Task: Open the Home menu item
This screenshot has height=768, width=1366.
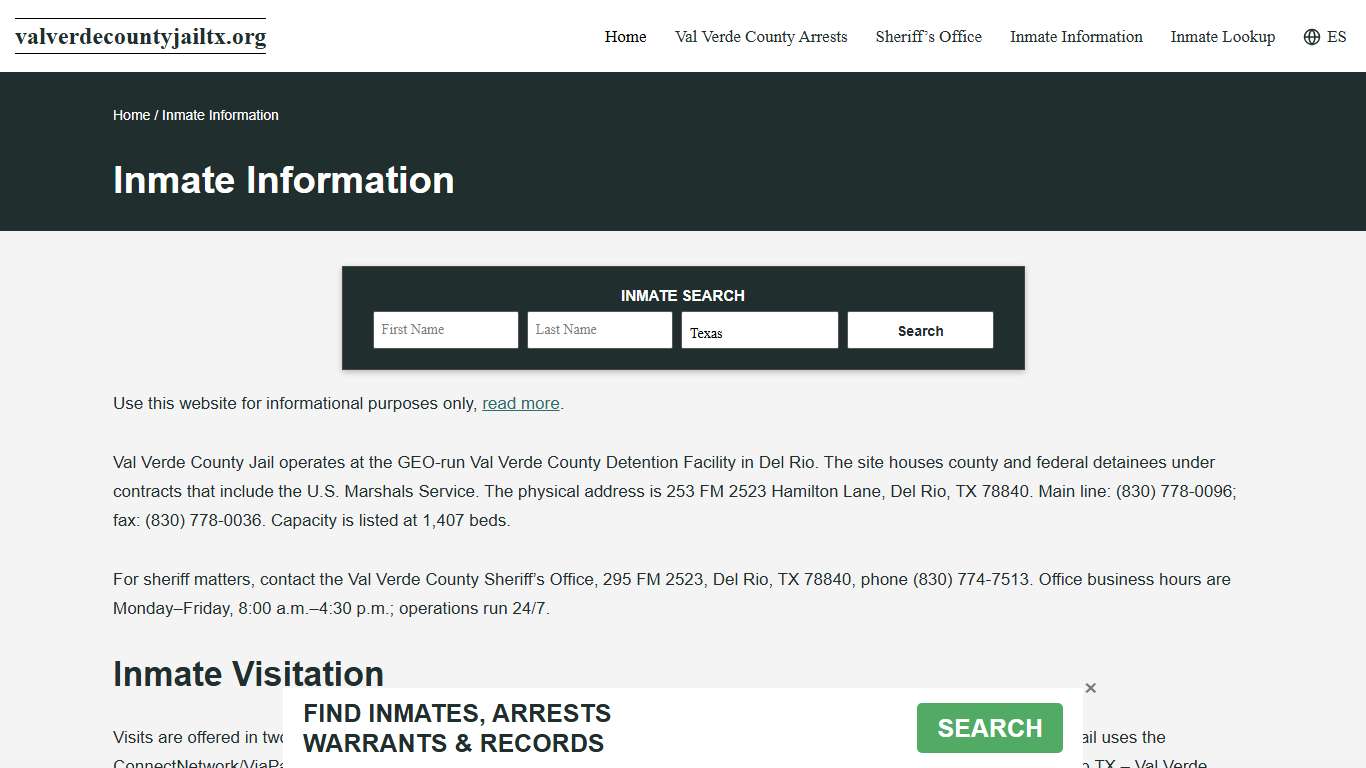Action: [x=625, y=37]
